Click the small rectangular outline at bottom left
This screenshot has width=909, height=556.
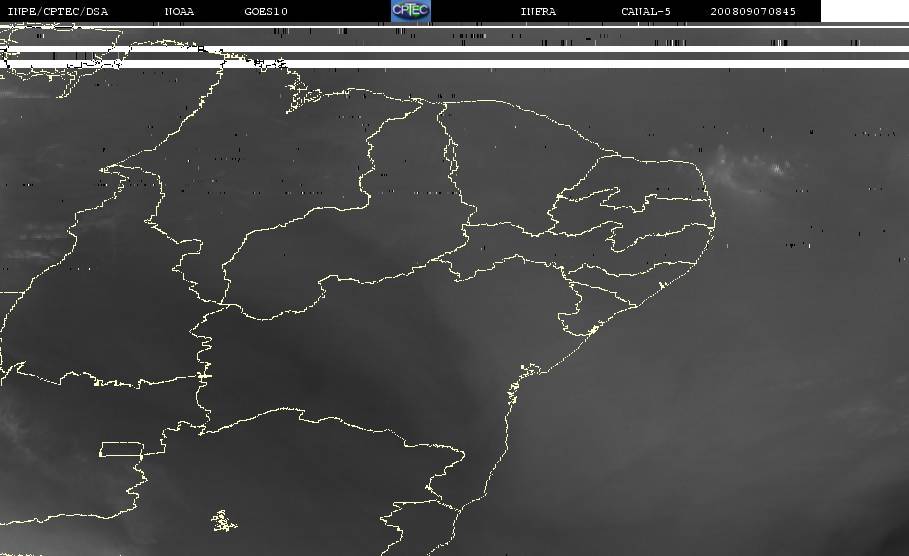click(x=121, y=449)
